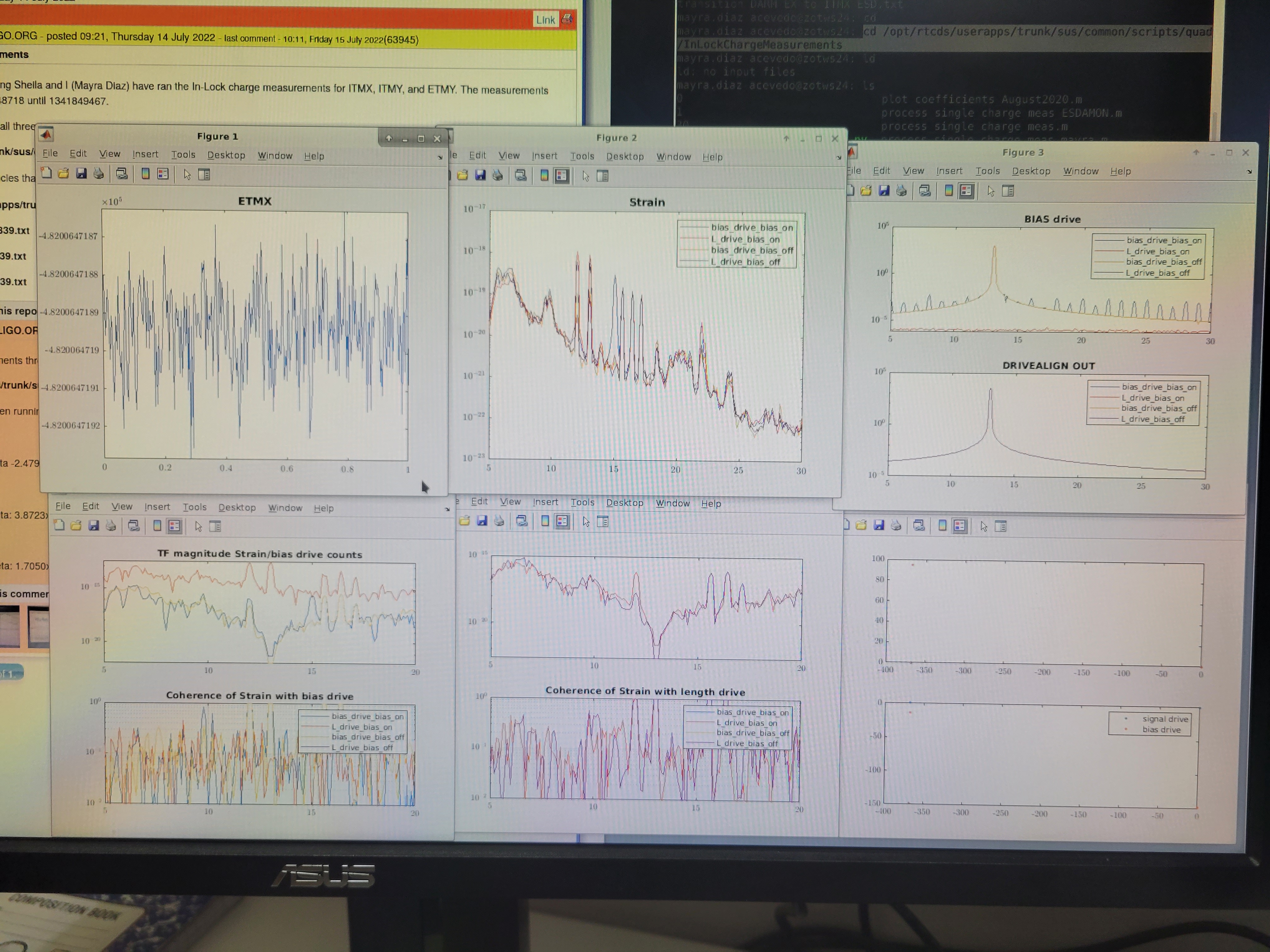
Task: Click Print Preview icon in Figure 3 toolbar
Action: coord(924,190)
